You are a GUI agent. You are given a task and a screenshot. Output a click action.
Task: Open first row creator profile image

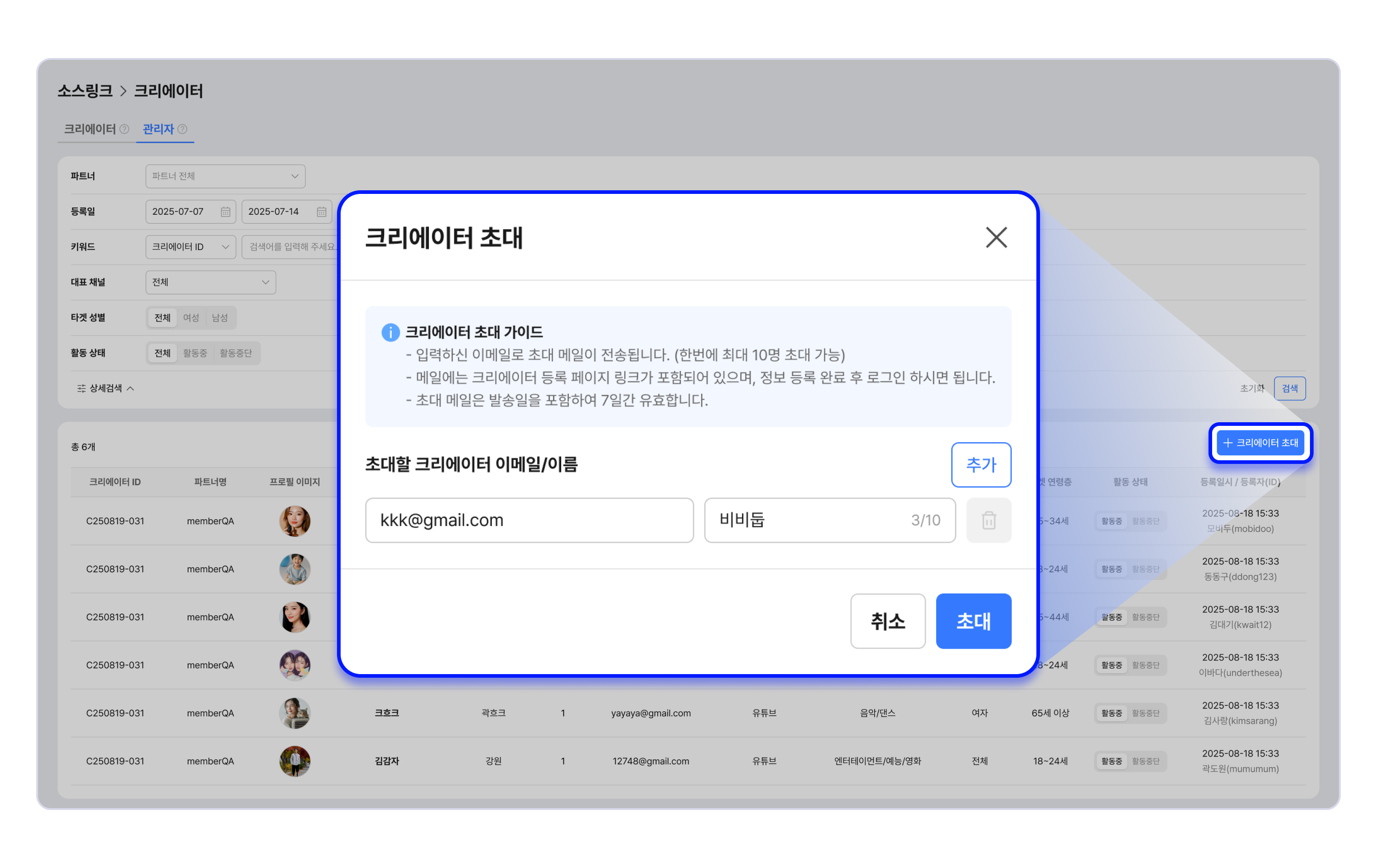(x=294, y=521)
